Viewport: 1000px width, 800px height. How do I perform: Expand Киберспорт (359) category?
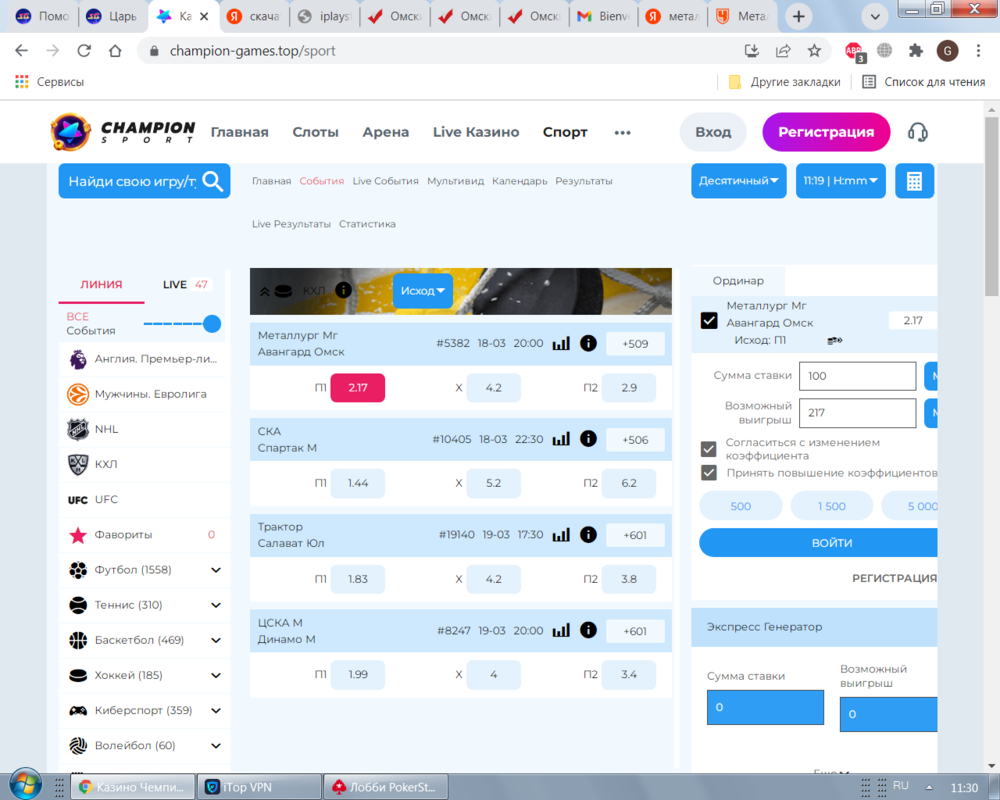point(216,710)
